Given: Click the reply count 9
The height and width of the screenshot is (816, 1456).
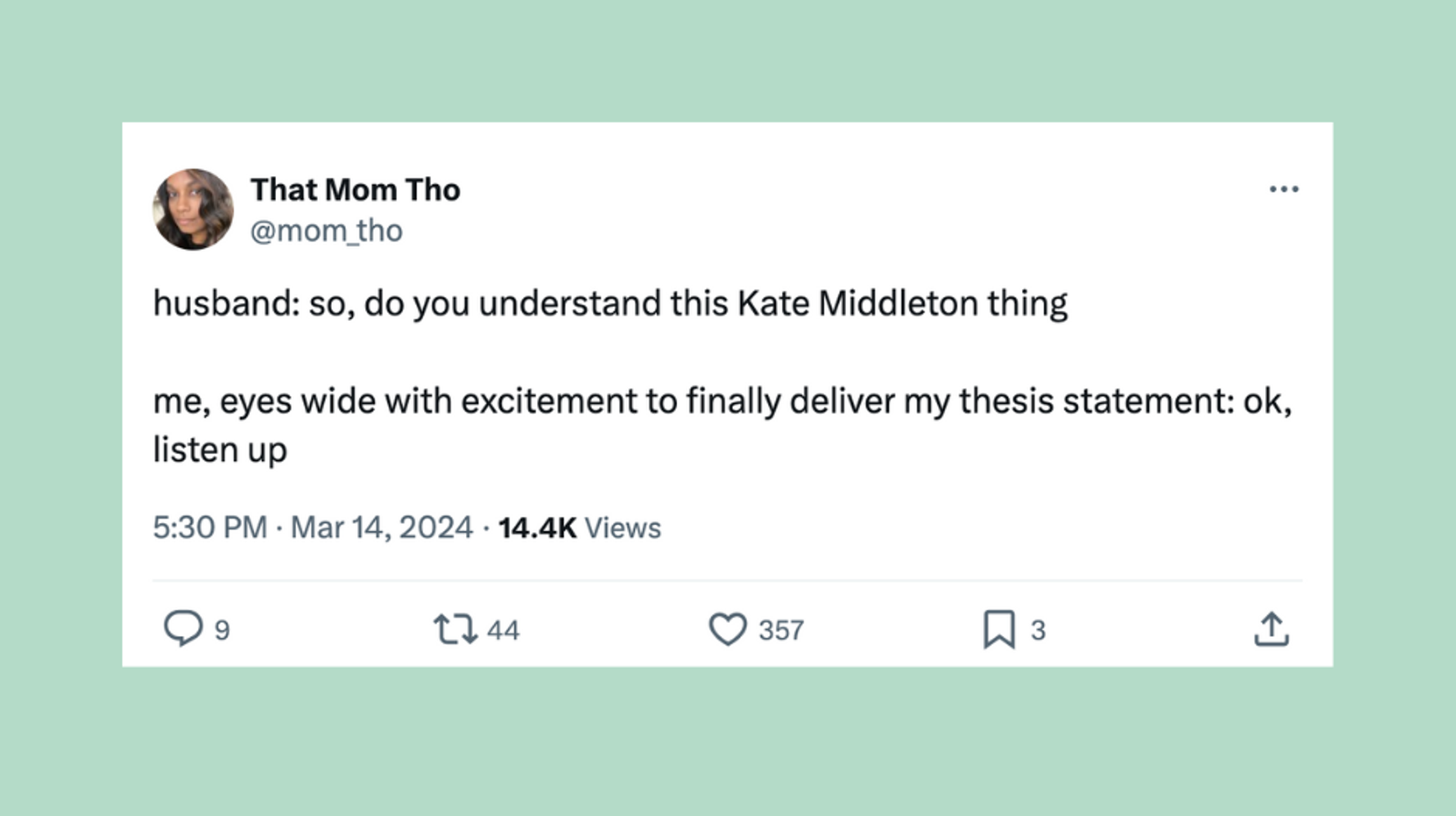Looking at the screenshot, I should 222,630.
